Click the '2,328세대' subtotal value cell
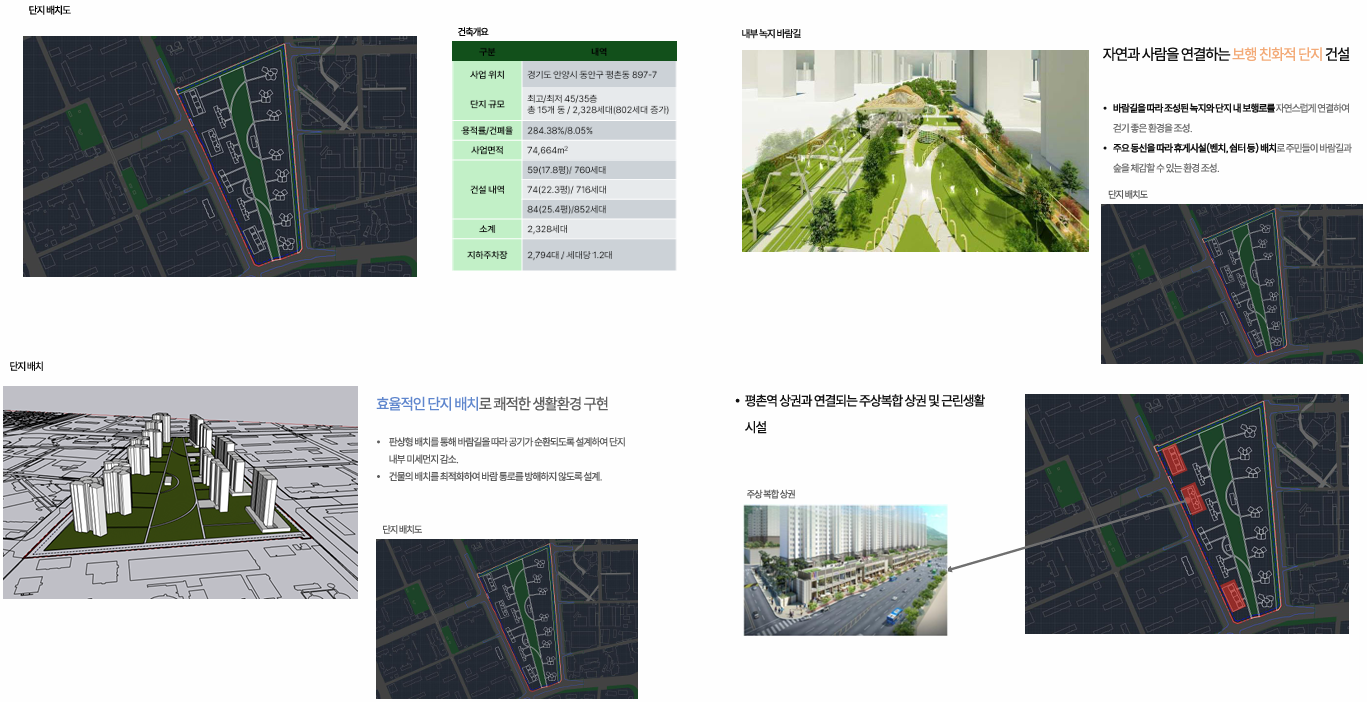This screenshot has height=702, width=1367. coord(599,229)
